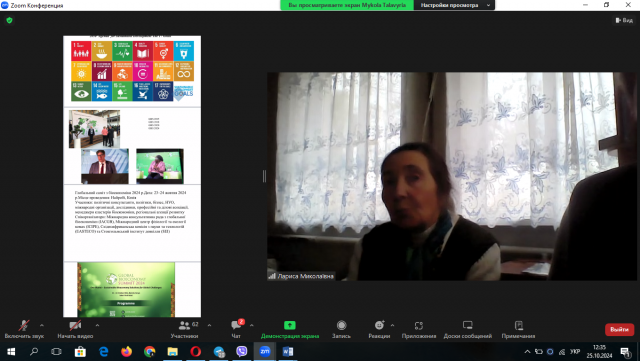The height and width of the screenshot is (361, 640).
Task: Click network icon in system tray
Action: coord(562,352)
